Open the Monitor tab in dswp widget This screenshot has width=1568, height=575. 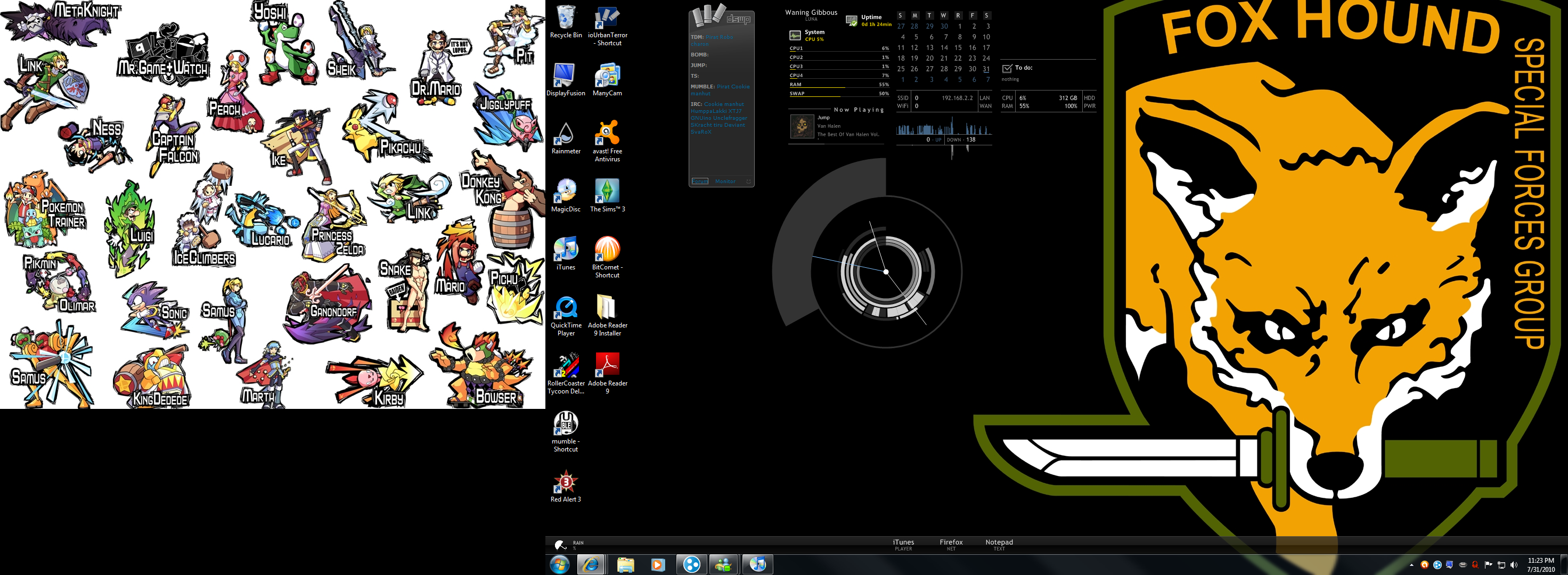pos(725,182)
